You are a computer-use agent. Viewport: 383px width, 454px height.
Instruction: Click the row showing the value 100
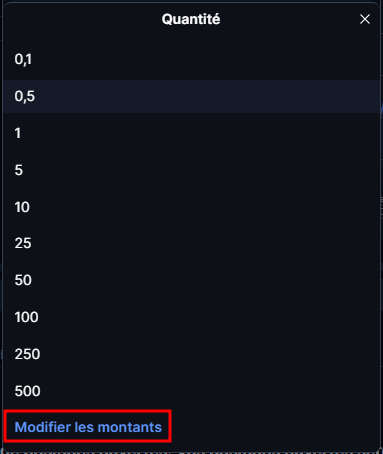tap(192, 317)
